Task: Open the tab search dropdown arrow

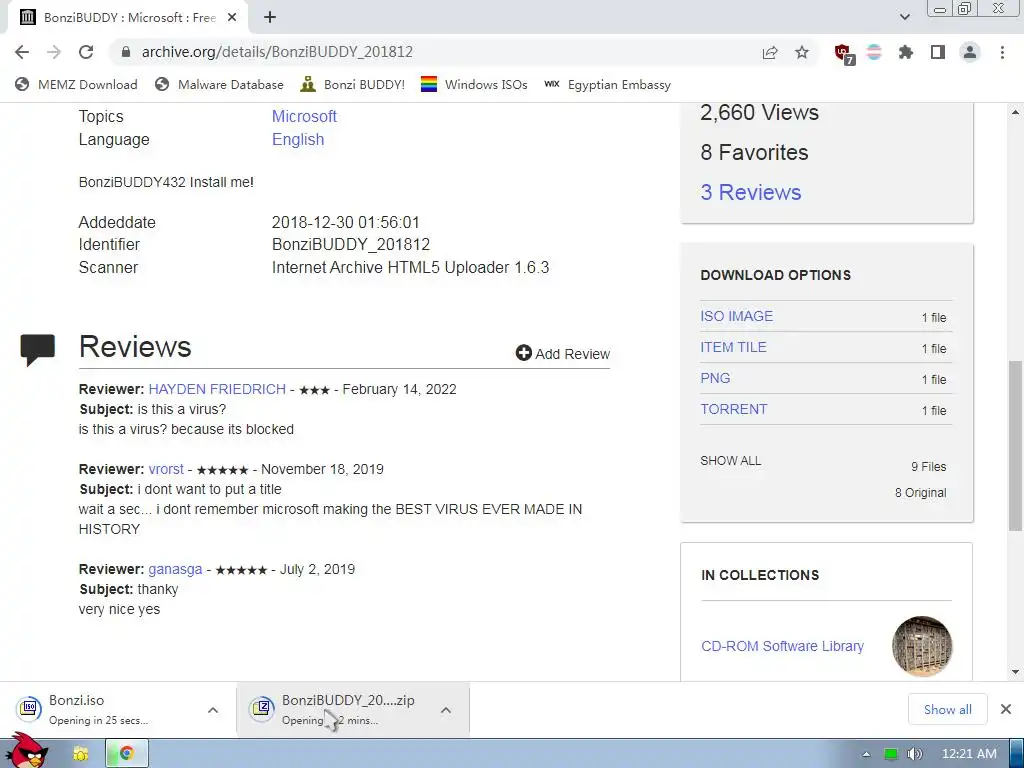Action: click(904, 17)
